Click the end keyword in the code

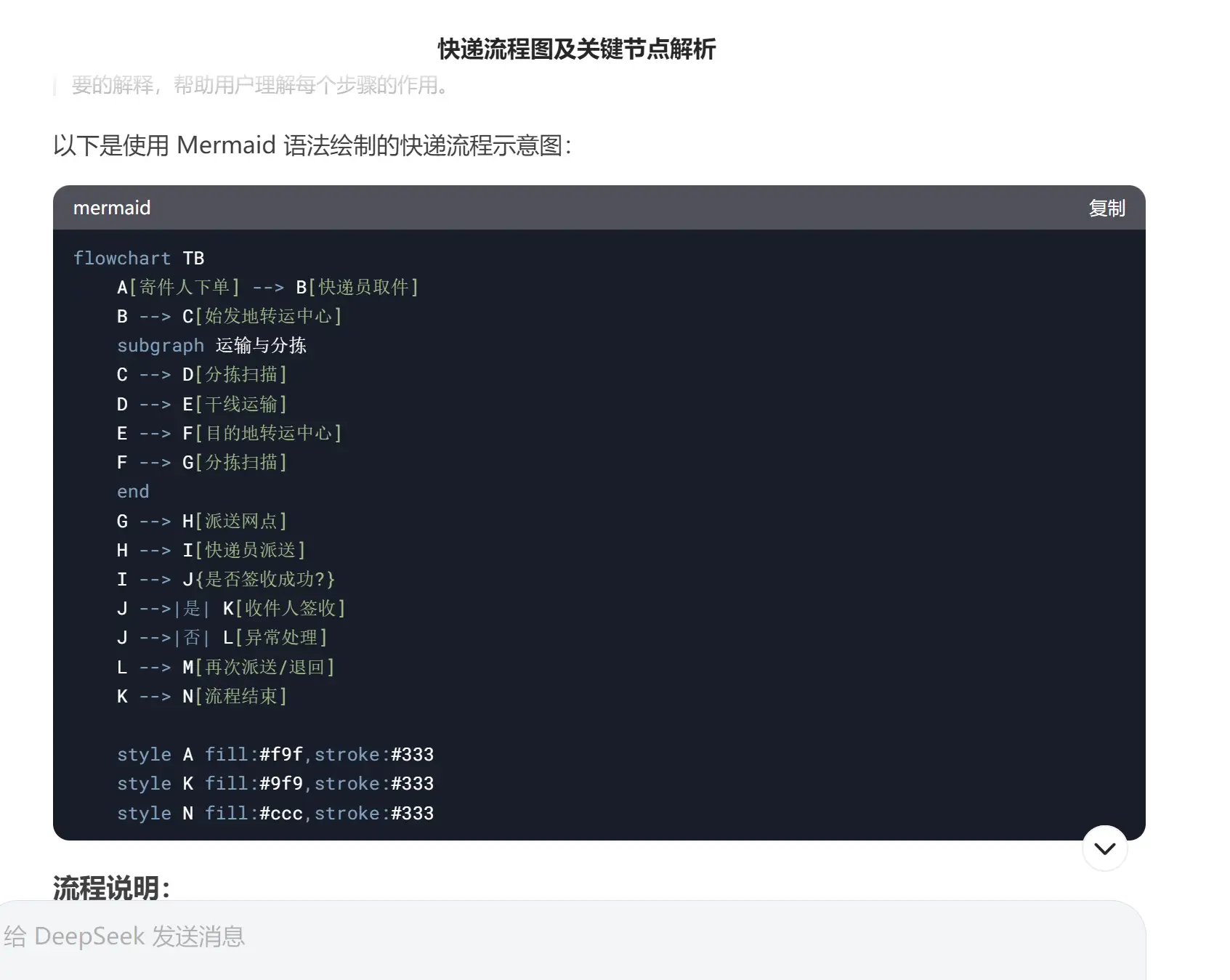click(x=132, y=491)
